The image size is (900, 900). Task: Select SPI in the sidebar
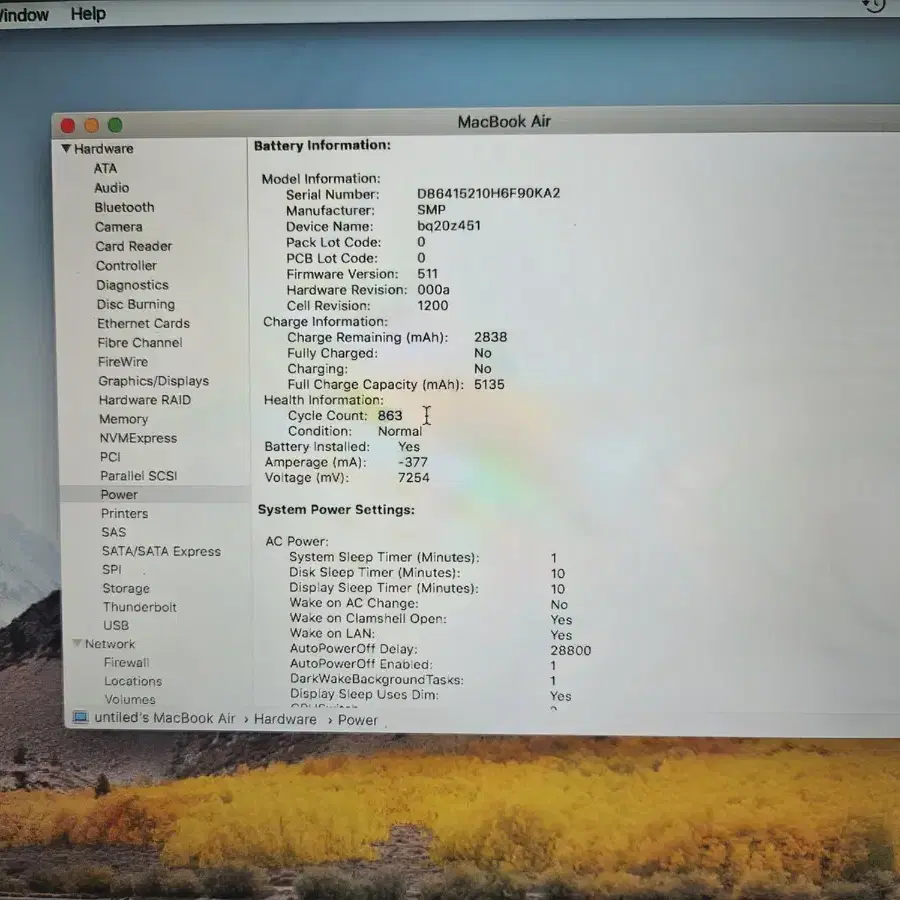click(112, 569)
